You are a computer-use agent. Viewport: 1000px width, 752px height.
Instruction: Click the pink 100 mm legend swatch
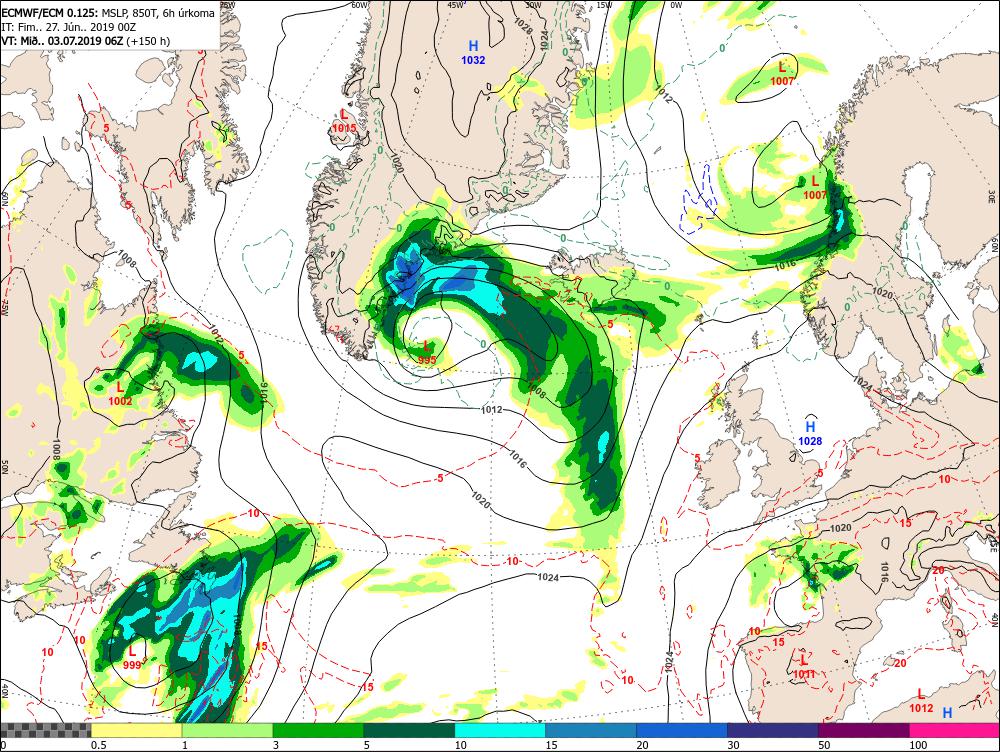click(954, 730)
